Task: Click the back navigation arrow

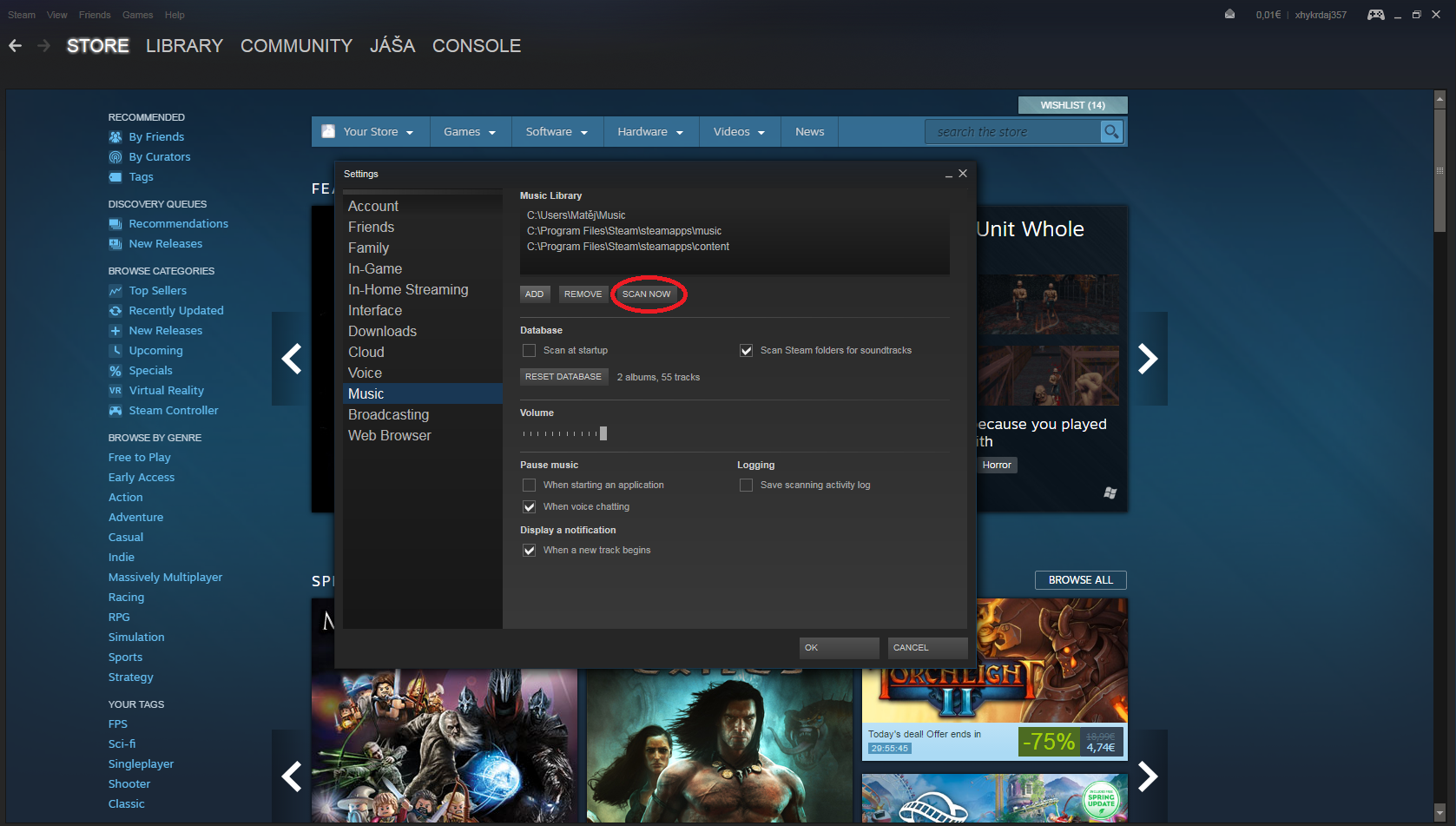Action: click(x=16, y=46)
